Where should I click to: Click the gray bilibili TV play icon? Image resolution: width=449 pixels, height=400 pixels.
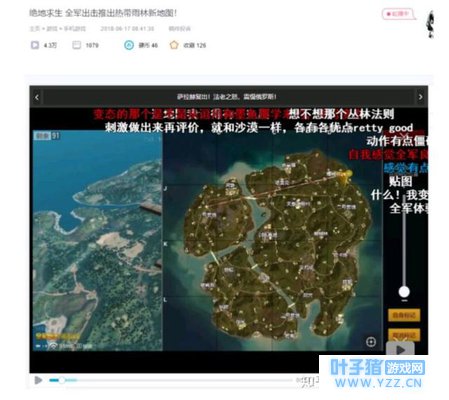[x=400, y=349]
